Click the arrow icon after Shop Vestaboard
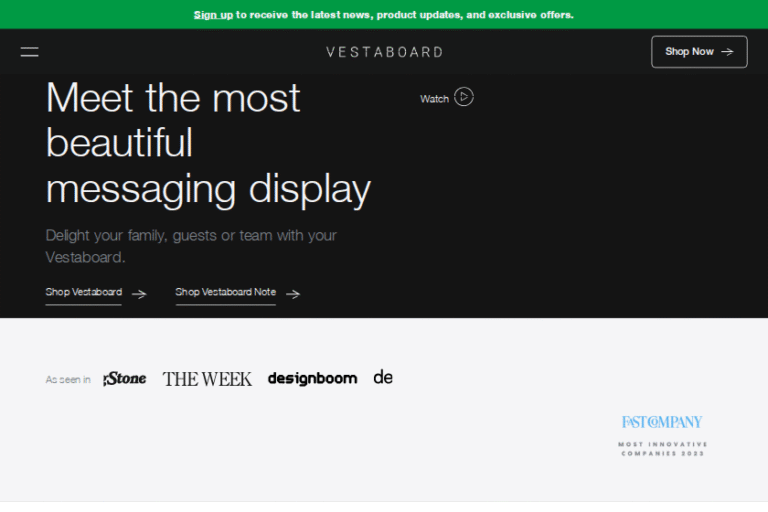 click(x=139, y=294)
